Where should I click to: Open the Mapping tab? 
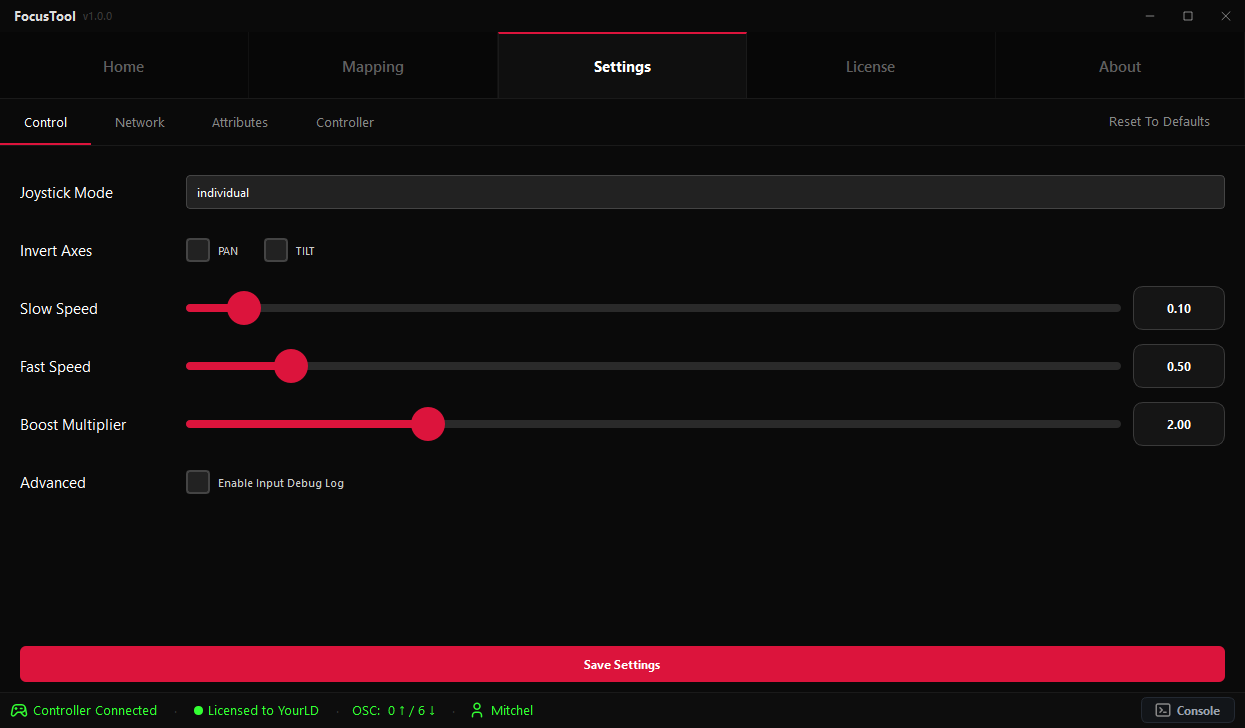373,66
